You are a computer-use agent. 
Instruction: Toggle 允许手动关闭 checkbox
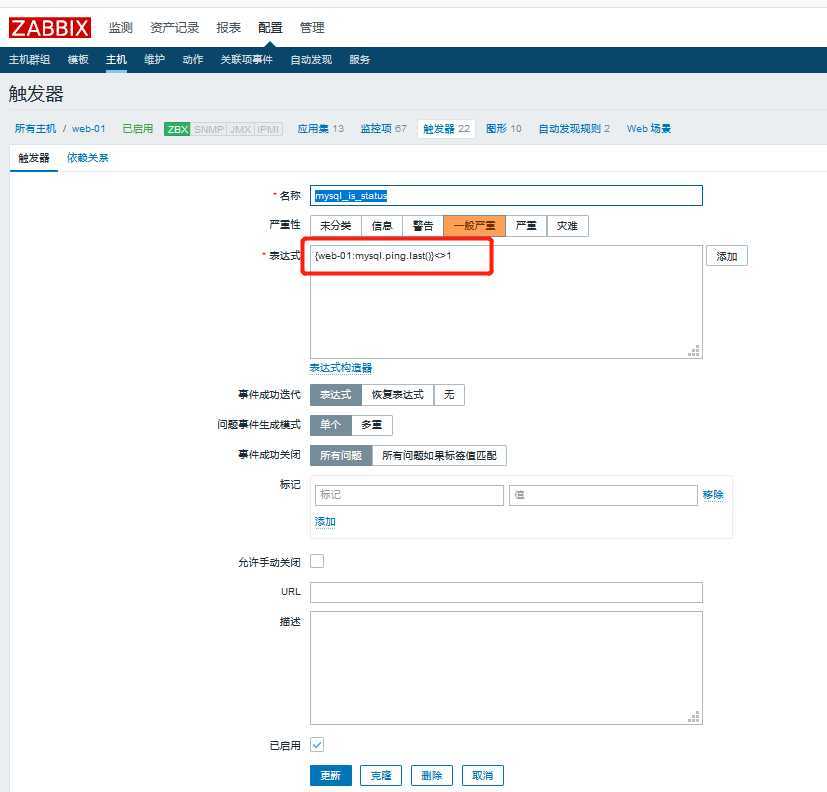[317, 561]
